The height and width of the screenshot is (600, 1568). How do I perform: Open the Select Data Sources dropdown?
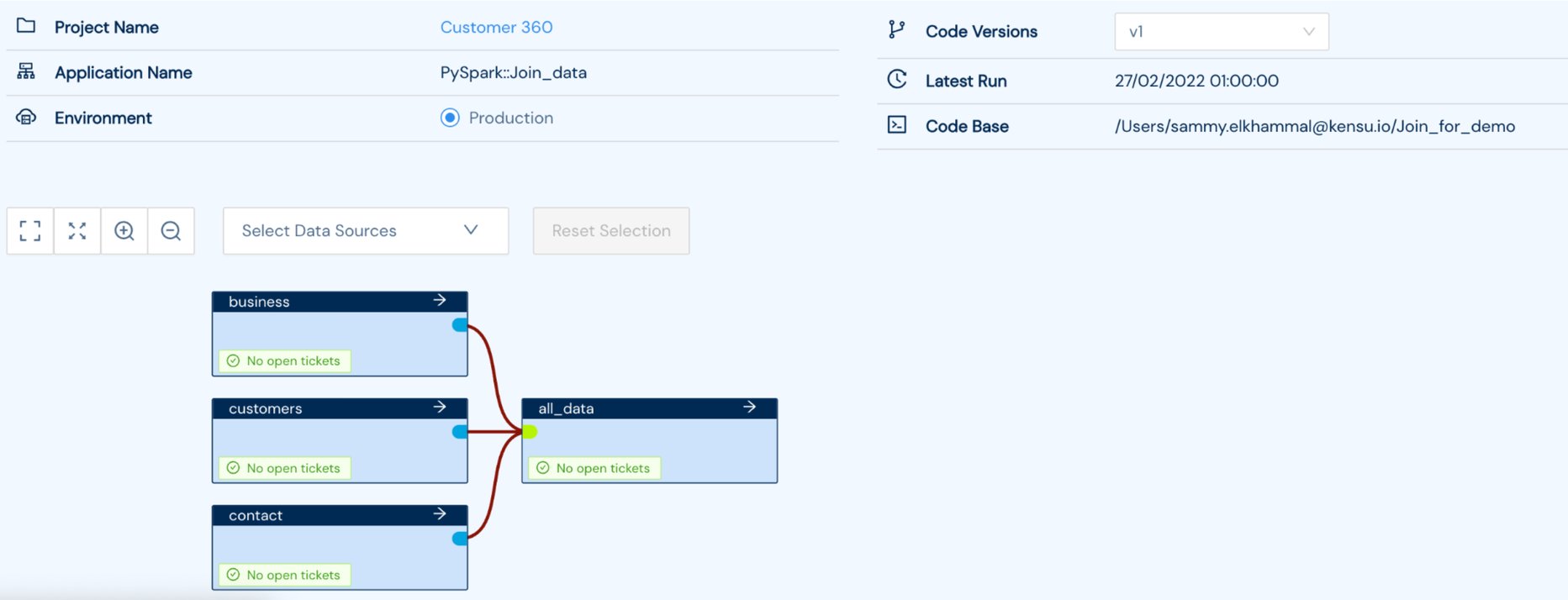[365, 230]
